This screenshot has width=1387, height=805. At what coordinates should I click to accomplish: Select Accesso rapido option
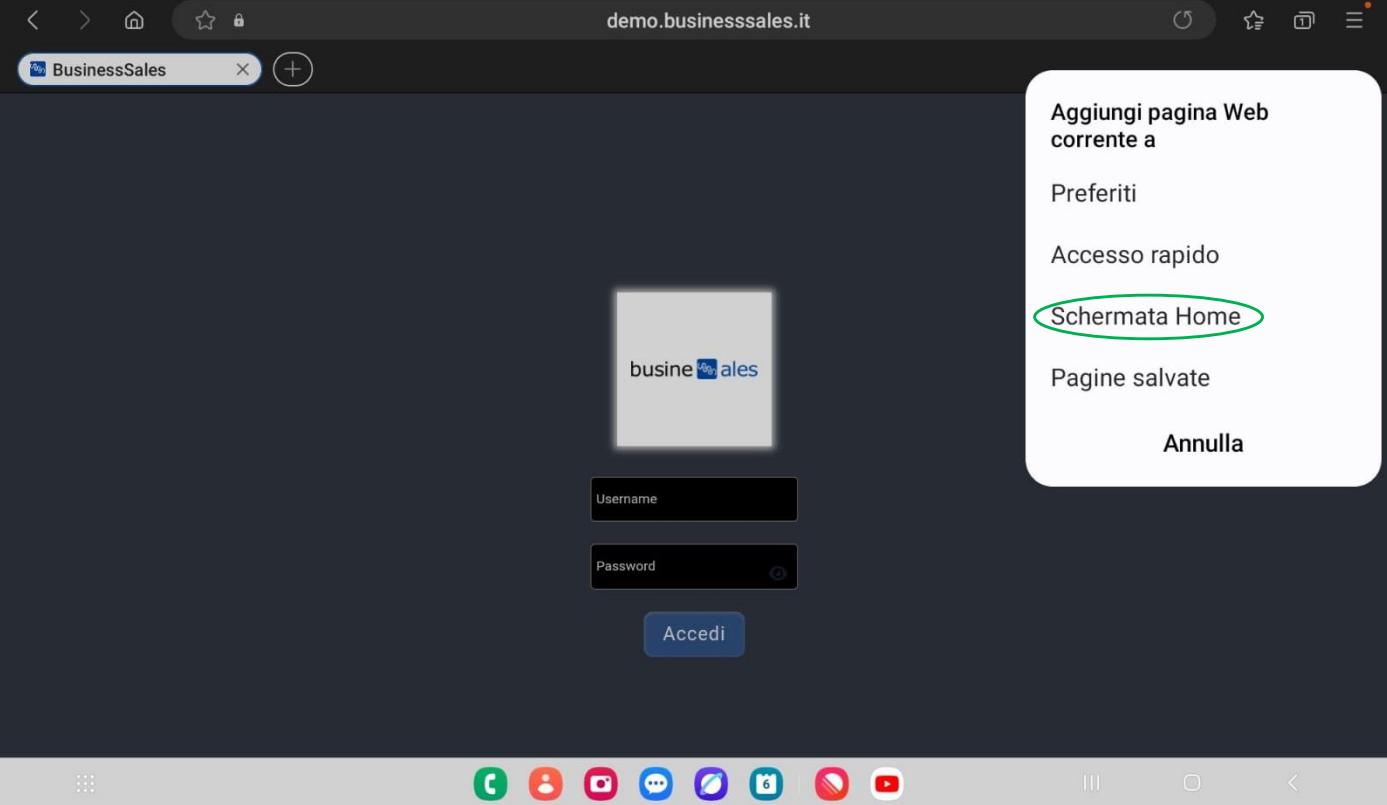(x=1134, y=255)
